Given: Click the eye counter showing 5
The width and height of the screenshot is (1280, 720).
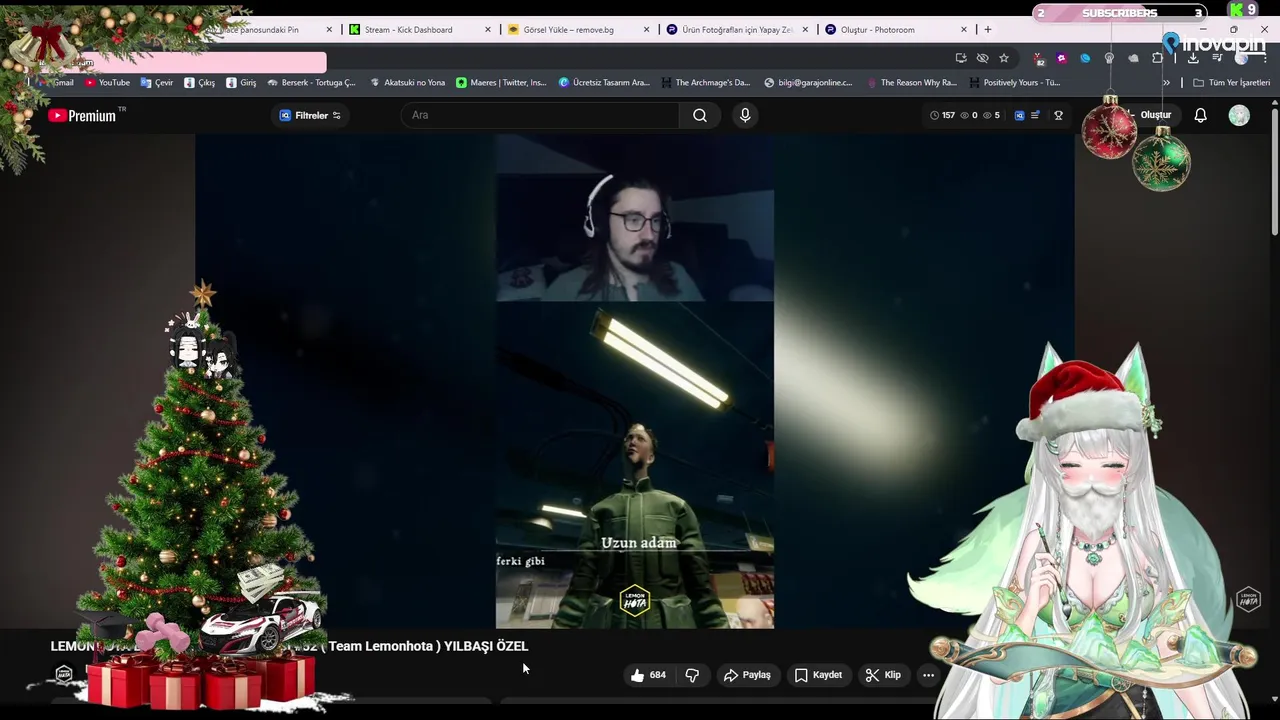Looking at the screenshot, I should [991, 115].
